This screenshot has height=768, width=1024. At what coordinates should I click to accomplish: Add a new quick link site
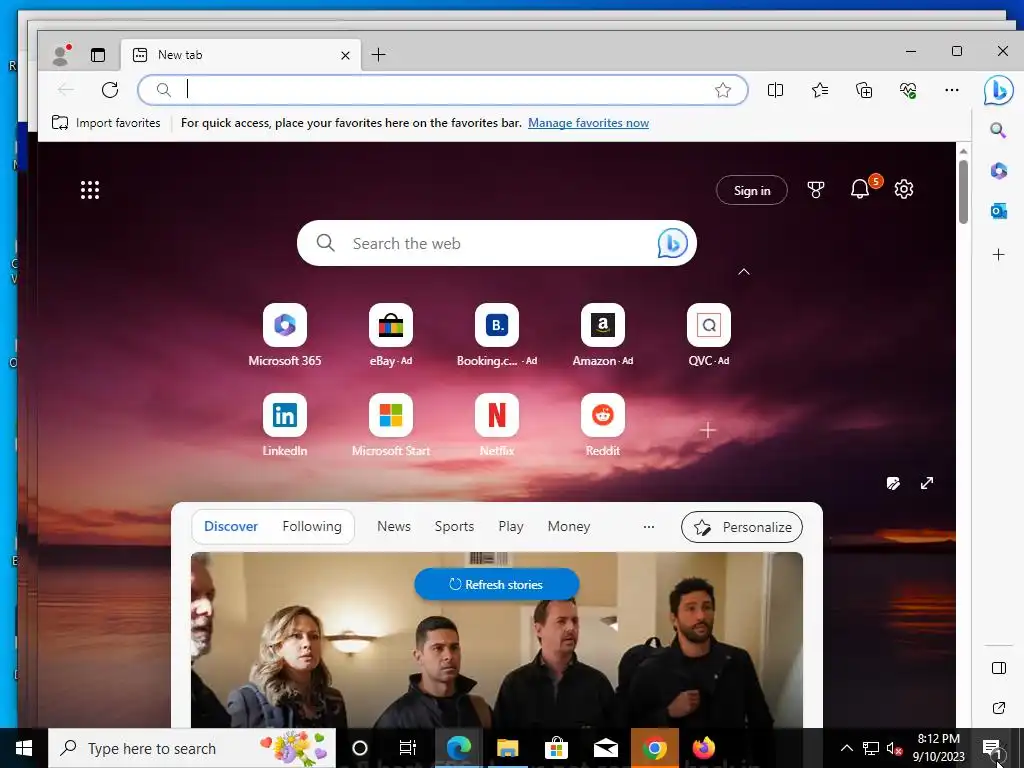coord(708,430)
